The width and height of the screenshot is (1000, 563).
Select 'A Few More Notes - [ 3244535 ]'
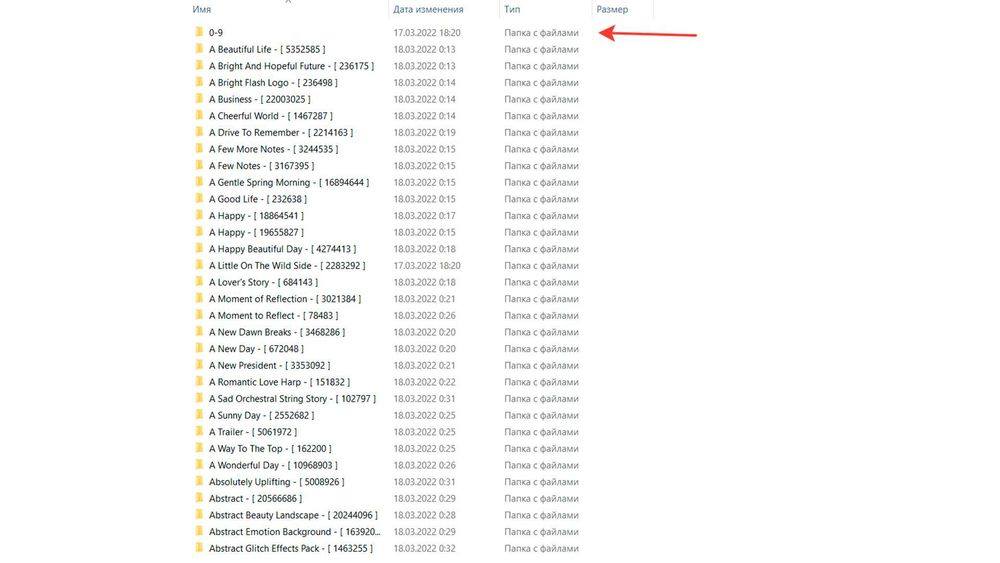tap(274, 149)
